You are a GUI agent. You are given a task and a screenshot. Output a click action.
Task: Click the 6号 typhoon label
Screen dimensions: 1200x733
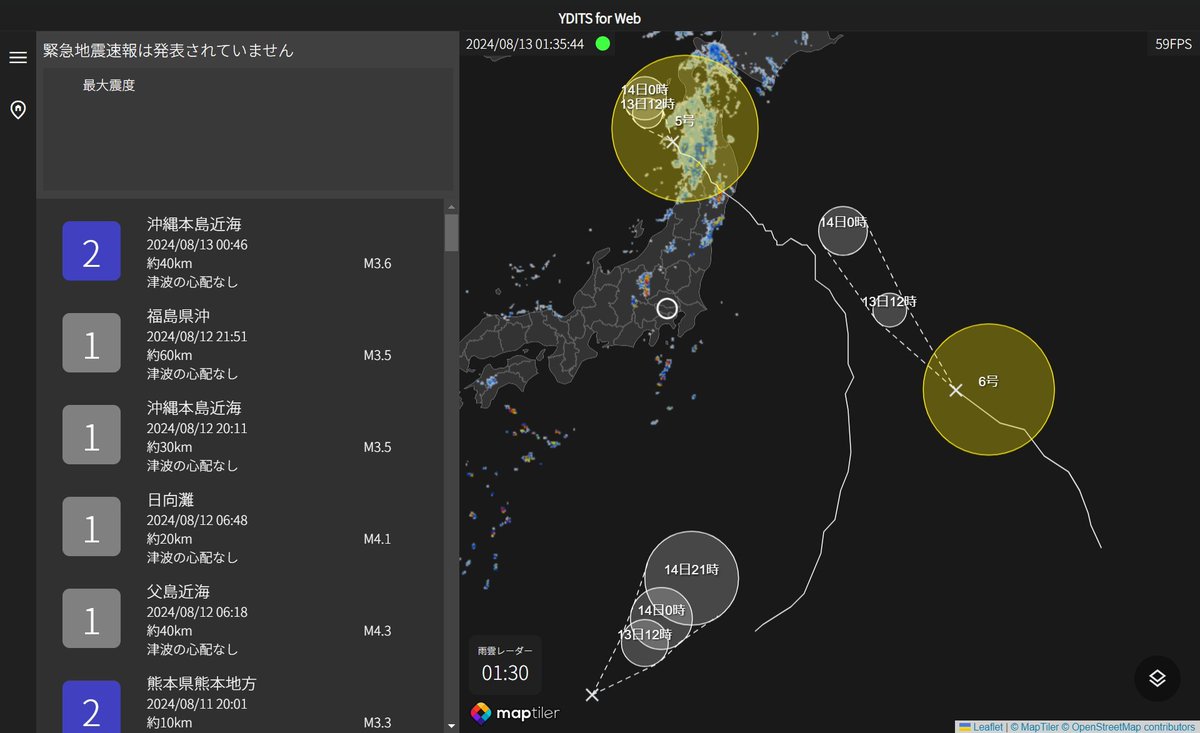(x=988, y=381)
